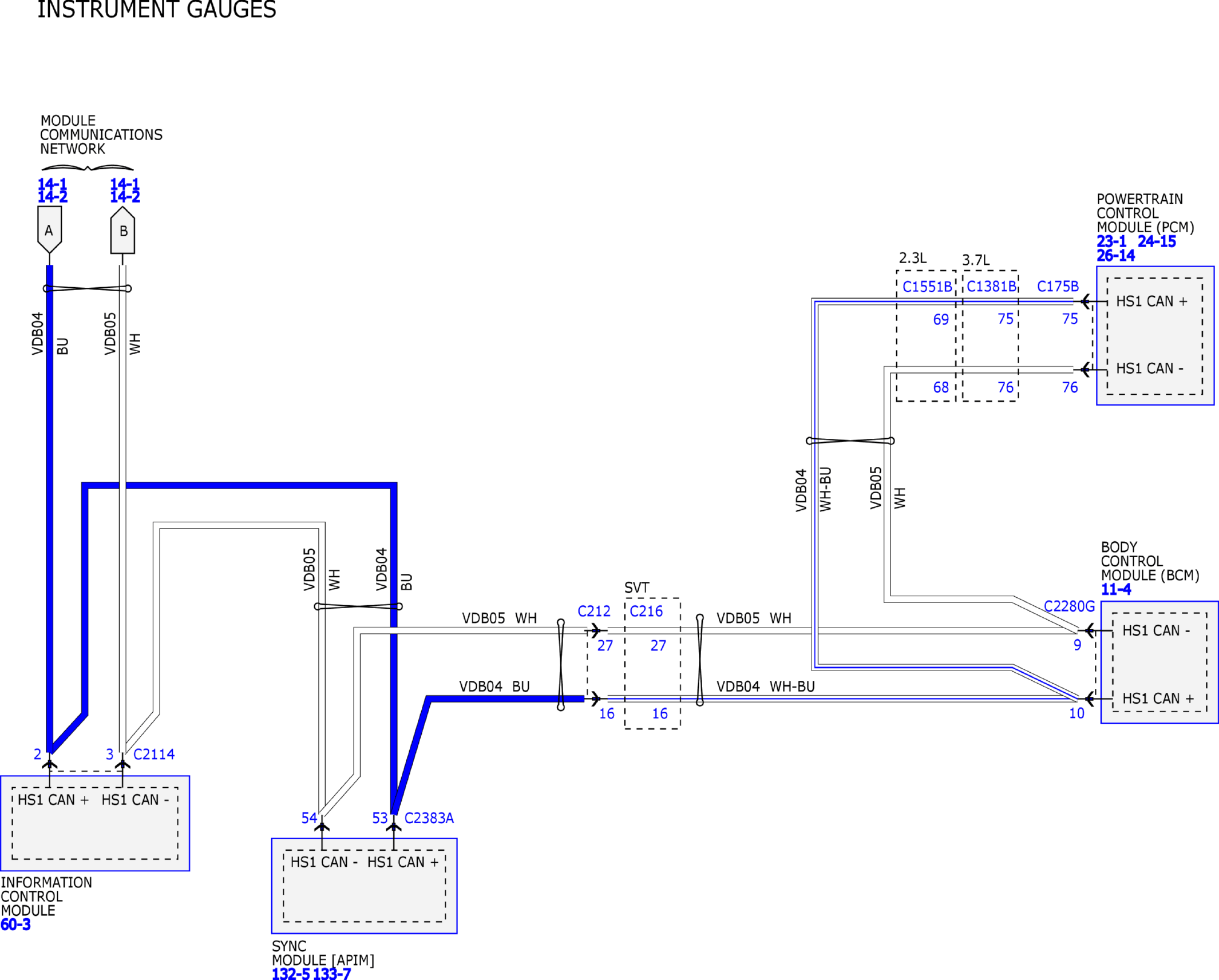Click connector label C212
This screenshot has height=980, width=1219.
[593, 611]
